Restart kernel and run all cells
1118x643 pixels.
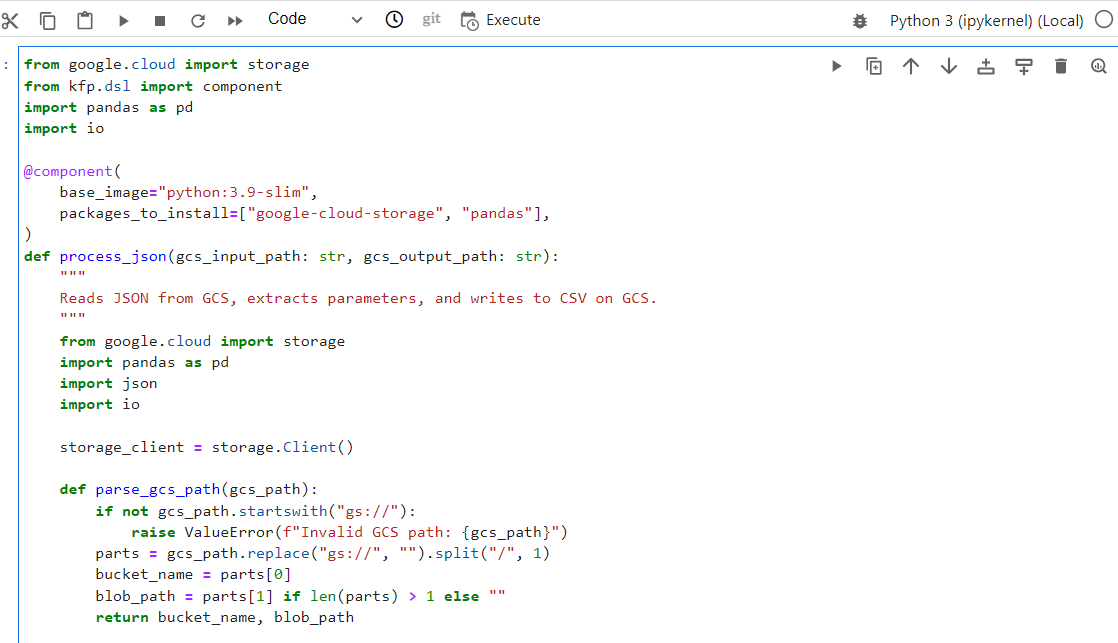(x=234, y=19)
